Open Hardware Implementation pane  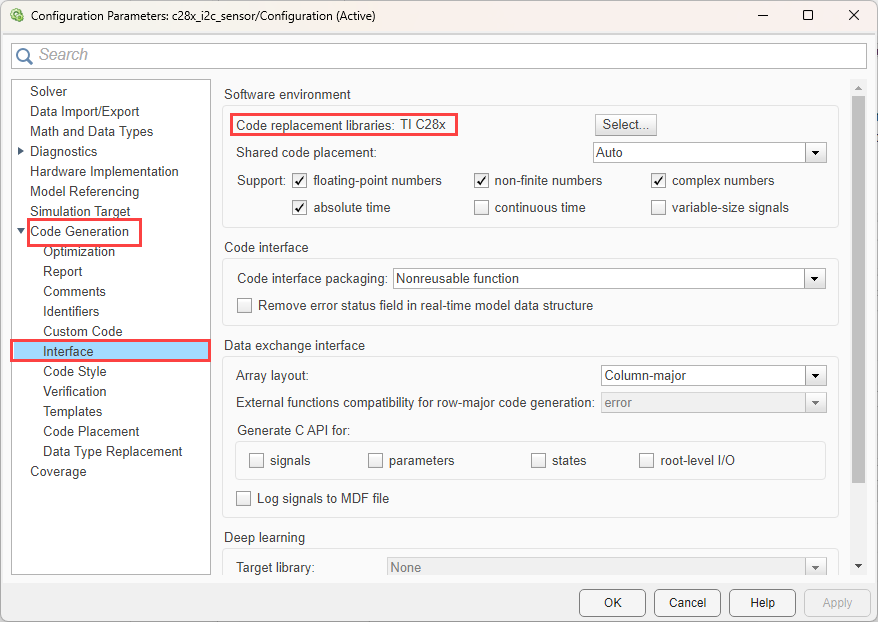point(104,171)
